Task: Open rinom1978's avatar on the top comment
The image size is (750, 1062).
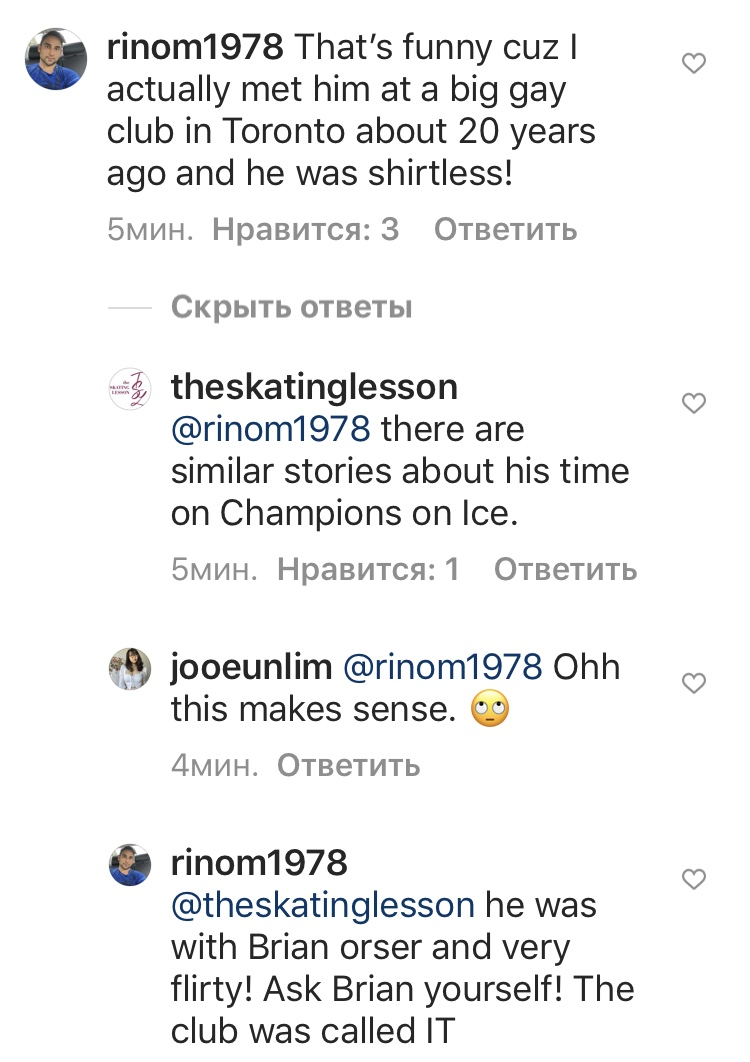Action: 56,60
